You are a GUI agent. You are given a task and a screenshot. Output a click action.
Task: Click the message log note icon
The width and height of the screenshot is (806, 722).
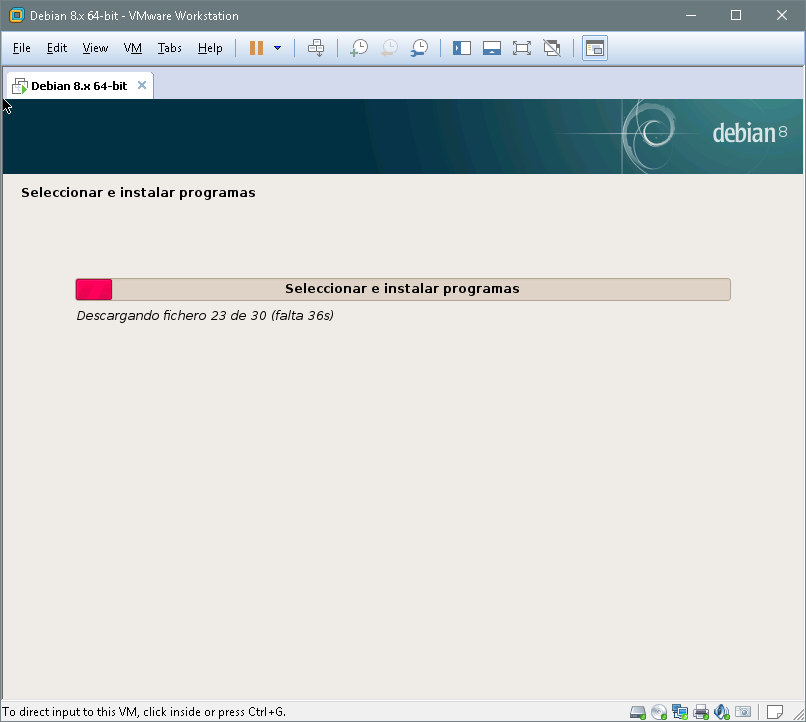(x=774, y=712)
